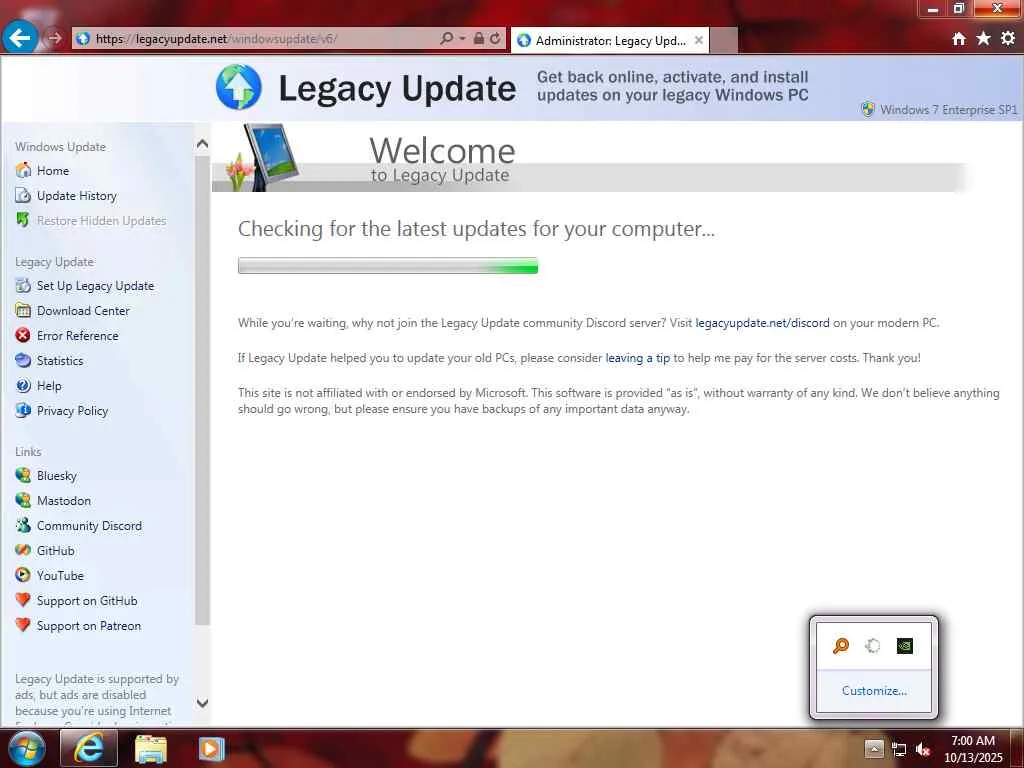Screen dimensions: 1024x768
Task: Open Windows Media Player from the taskbar
Action: pyautogui.click(x=211, y=748)
